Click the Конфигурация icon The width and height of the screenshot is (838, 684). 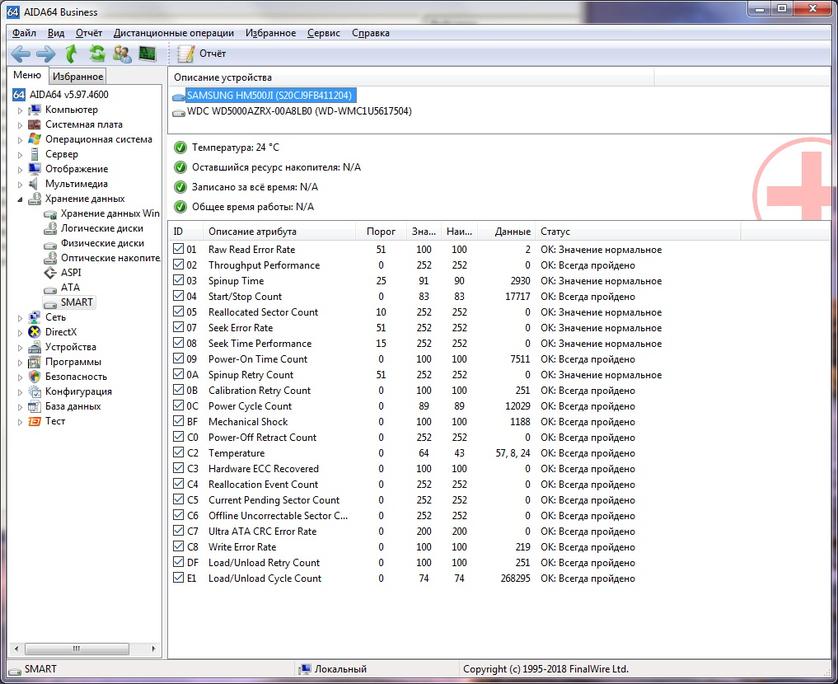coord(35,392)
